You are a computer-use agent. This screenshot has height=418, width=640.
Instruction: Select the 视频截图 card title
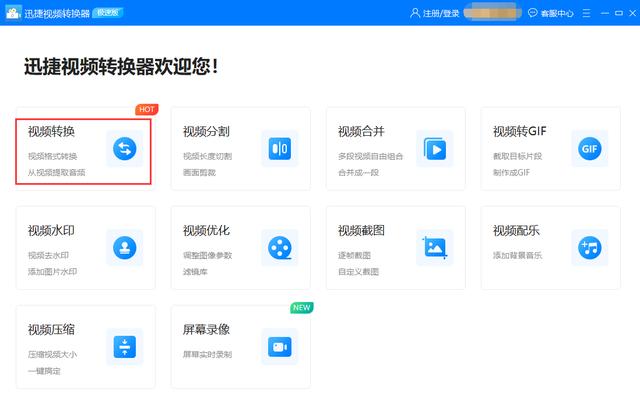362,231
